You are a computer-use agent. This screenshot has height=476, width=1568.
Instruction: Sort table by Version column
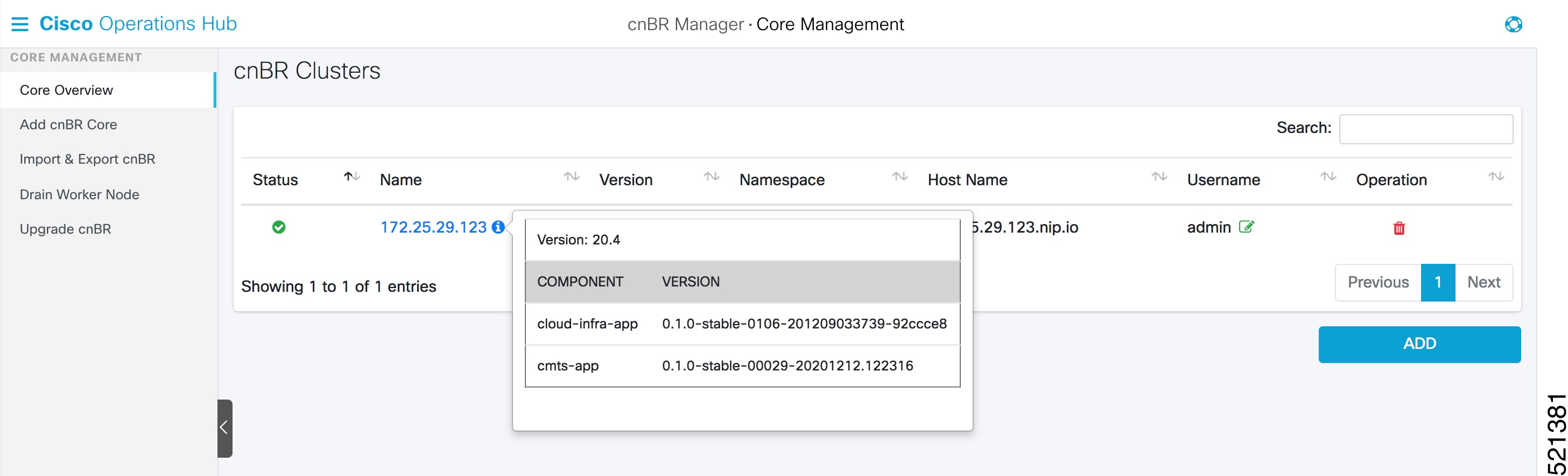tap(712, 177)
